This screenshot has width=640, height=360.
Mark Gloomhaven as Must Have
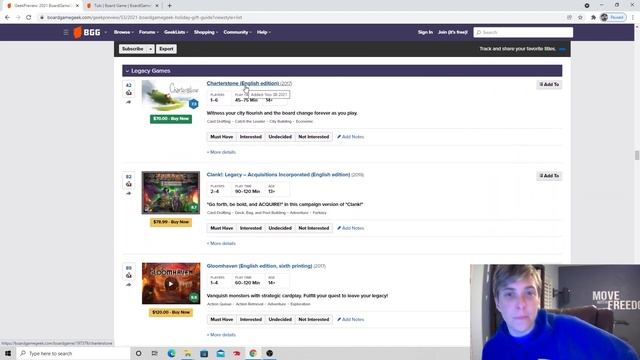click(x=222, y=320)
